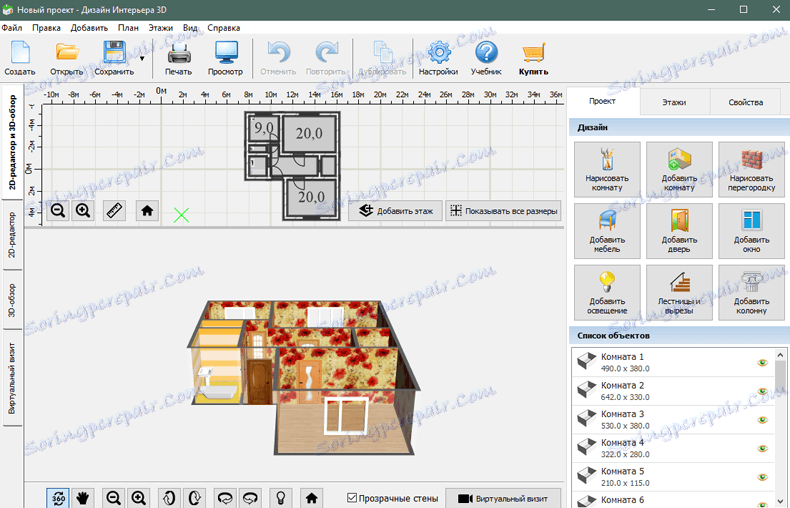Click the ruler measurement tool icon
The image size is (790, 508).
[114, 211]
